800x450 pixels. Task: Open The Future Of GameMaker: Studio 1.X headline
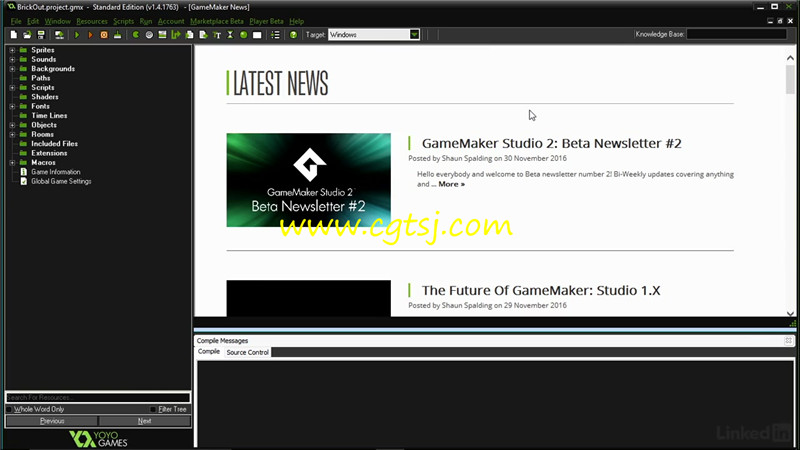[541, 290]
